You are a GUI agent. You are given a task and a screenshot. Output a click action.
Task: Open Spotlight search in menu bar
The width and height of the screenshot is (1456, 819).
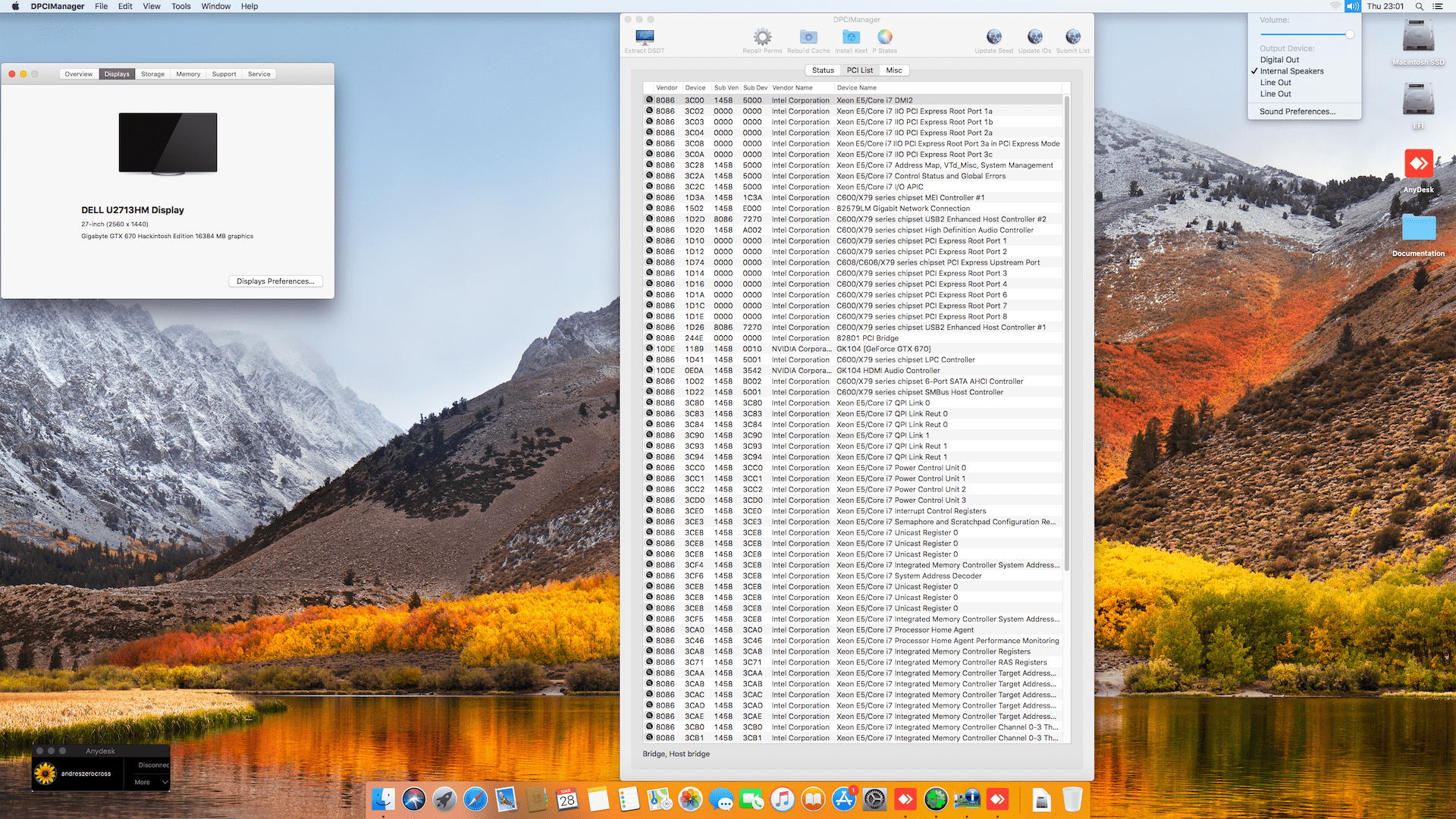1419,6
